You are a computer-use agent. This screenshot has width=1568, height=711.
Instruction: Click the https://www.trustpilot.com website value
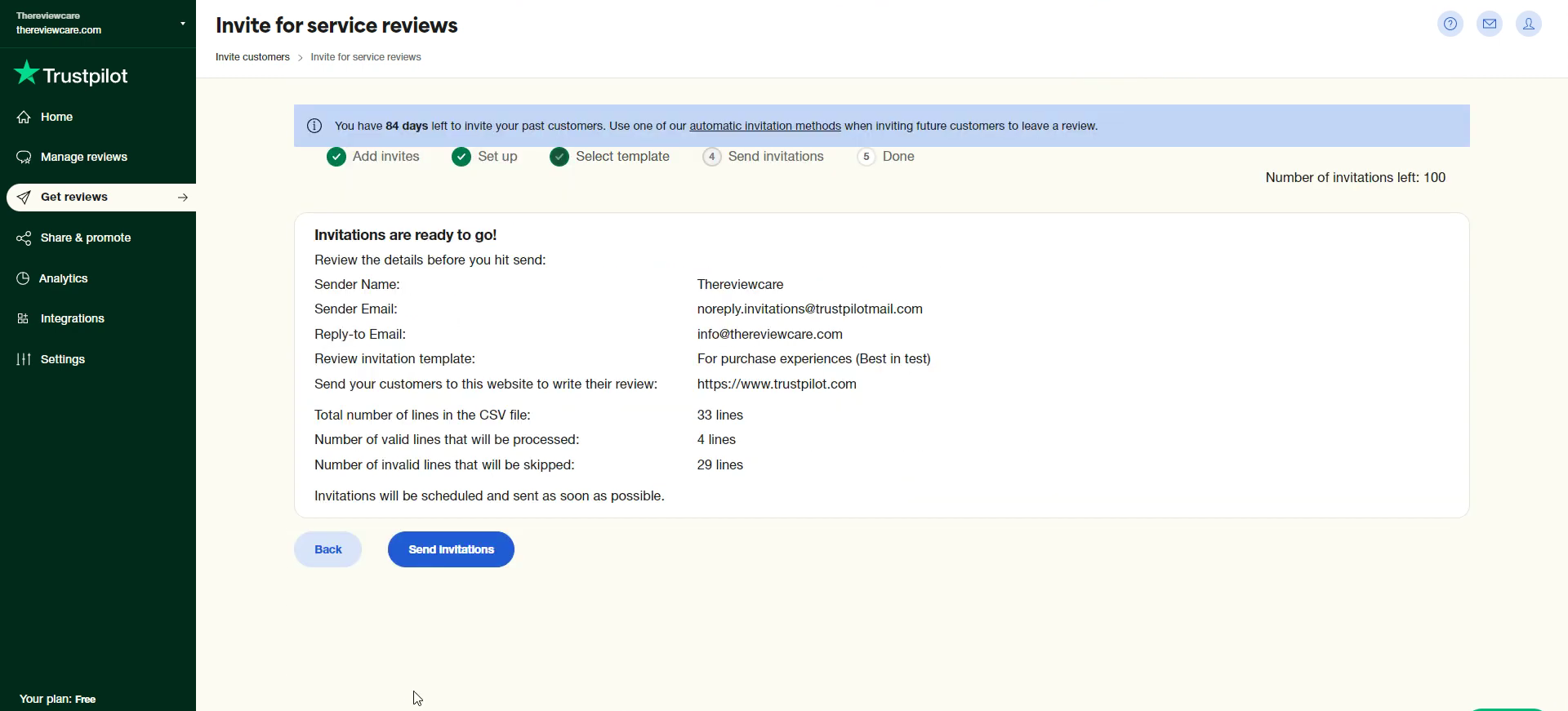click(x=777, y=384)
